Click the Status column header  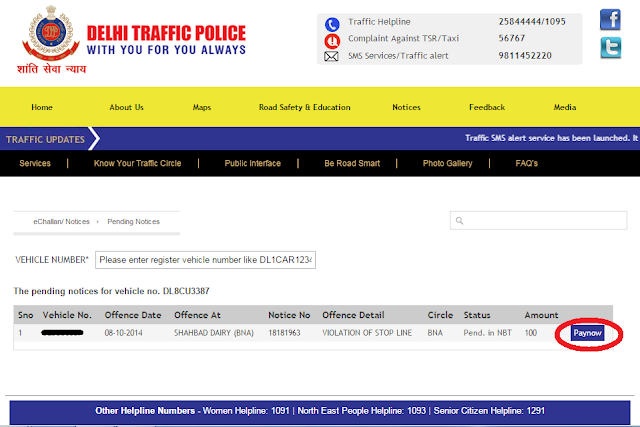(477, 315)
